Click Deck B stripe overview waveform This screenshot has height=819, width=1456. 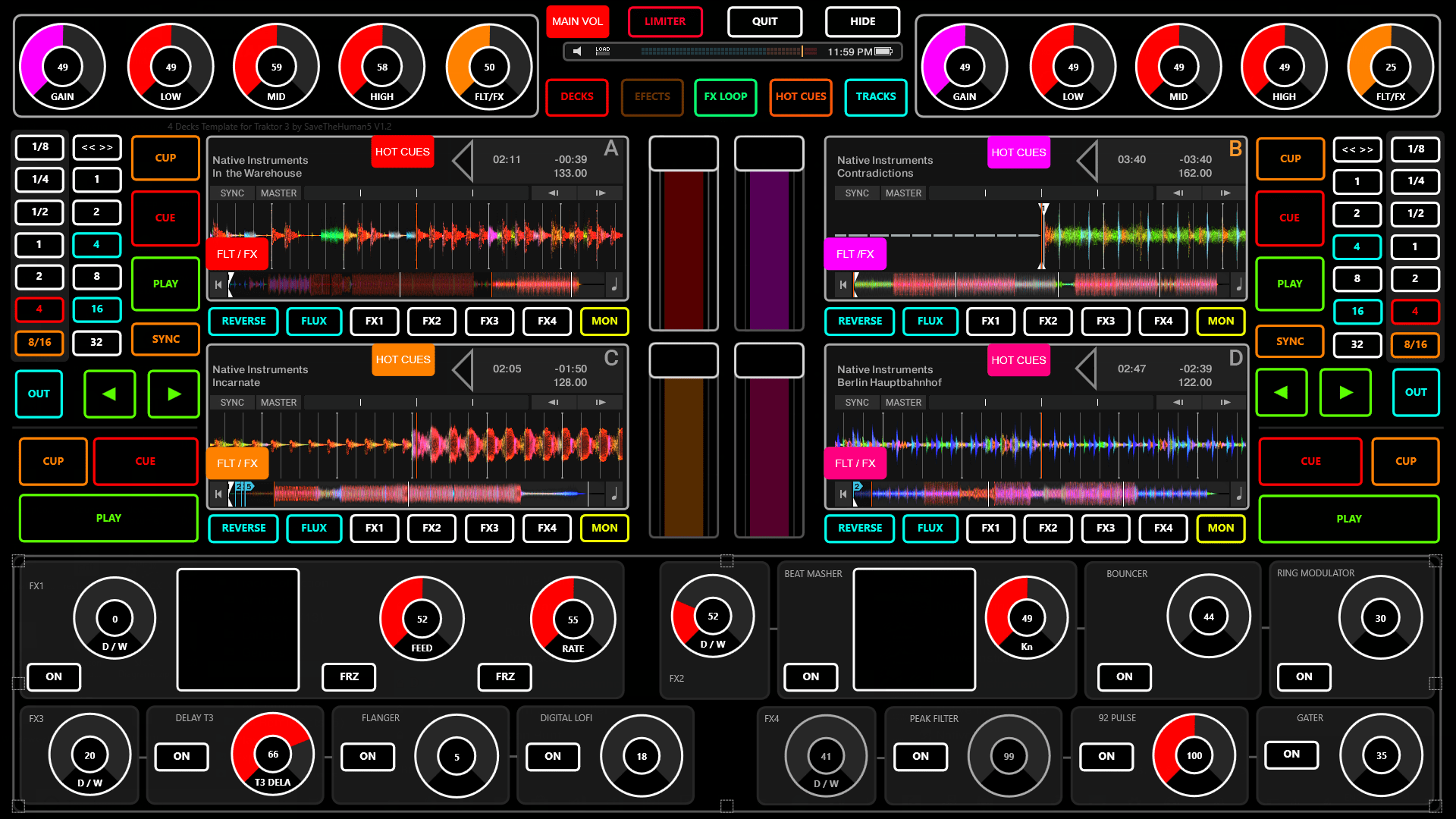tap(1041, 285)
